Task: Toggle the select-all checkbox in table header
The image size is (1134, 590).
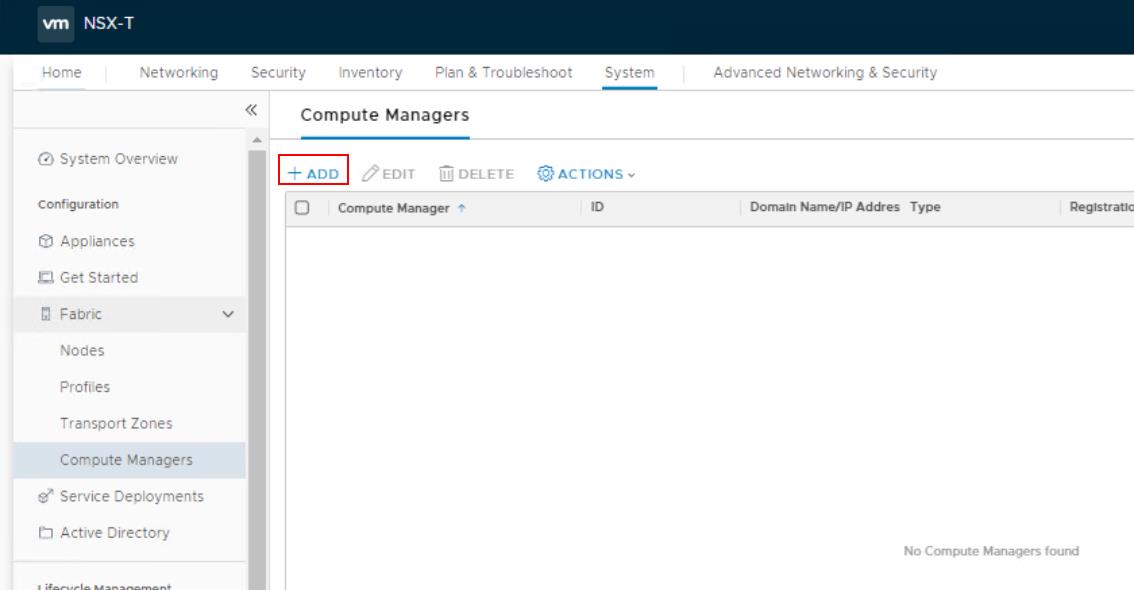Action: [302, 208]
